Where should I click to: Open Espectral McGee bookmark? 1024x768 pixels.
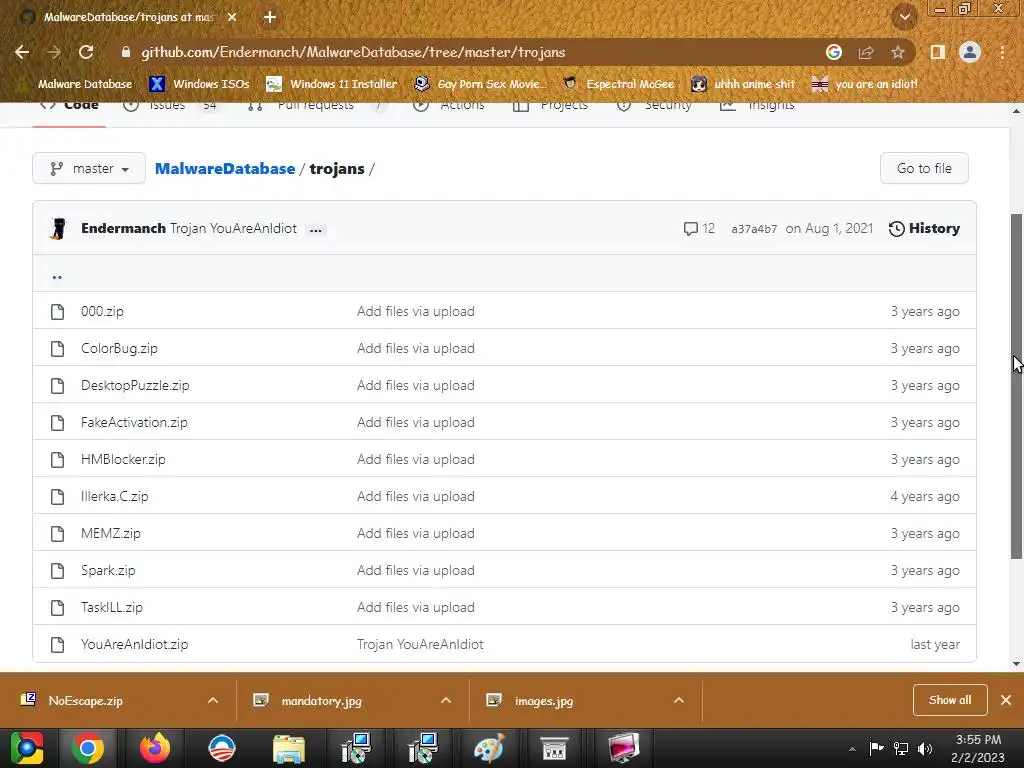618,84
